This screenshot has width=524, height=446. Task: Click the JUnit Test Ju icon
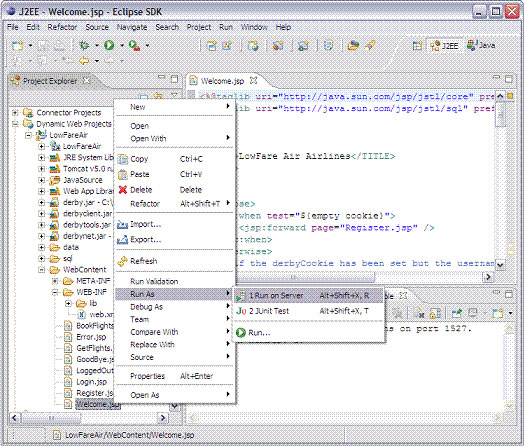click(x=241, y=311)
